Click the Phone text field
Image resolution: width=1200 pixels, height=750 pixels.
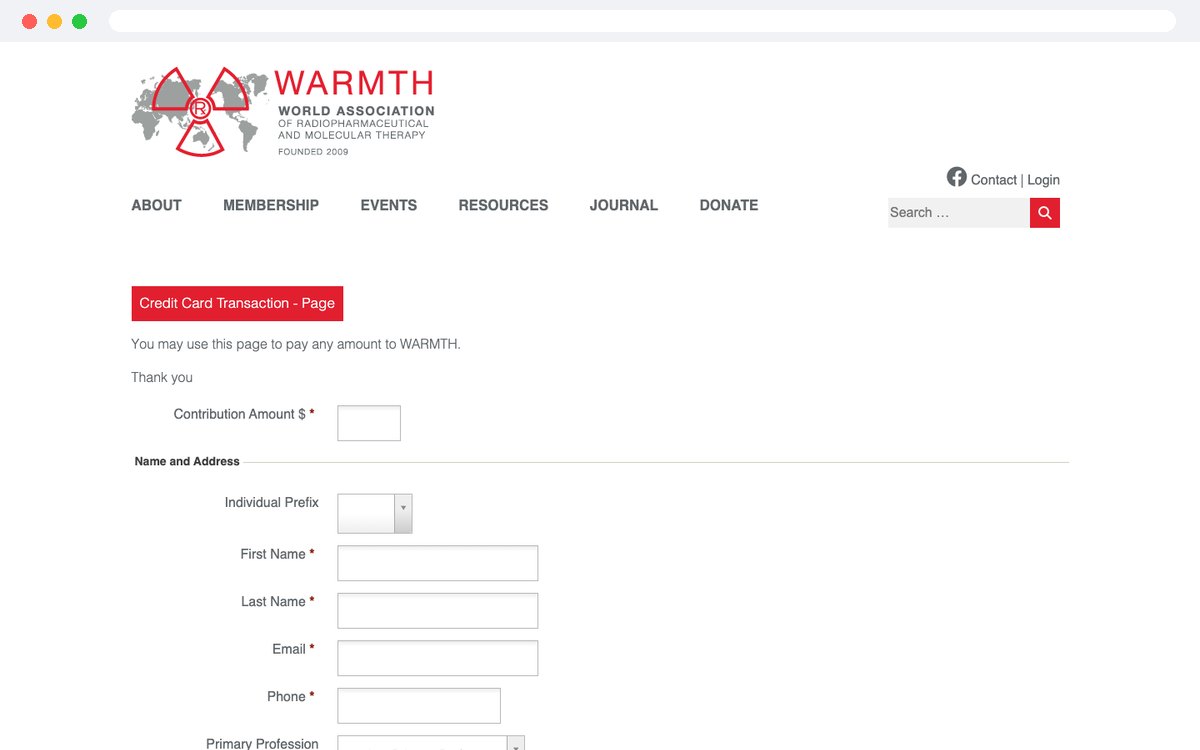[419, 706]
